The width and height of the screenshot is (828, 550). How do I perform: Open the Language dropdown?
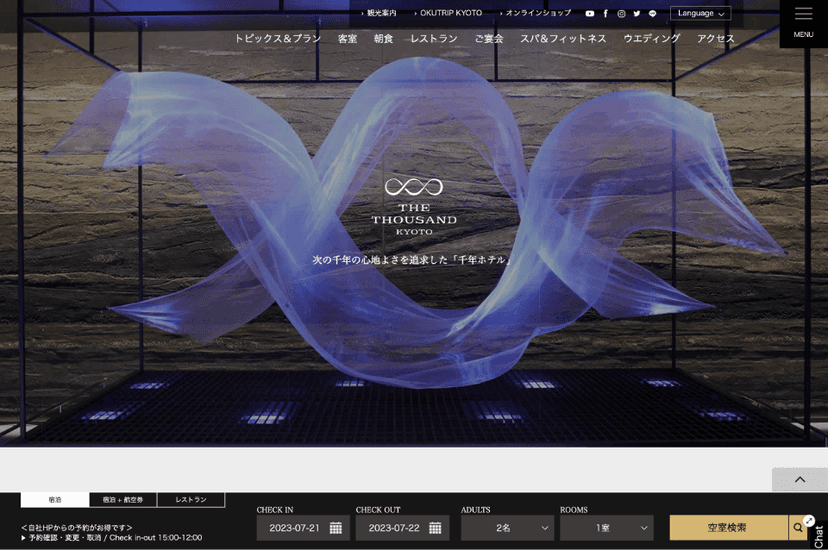click(x=701, y=13)
